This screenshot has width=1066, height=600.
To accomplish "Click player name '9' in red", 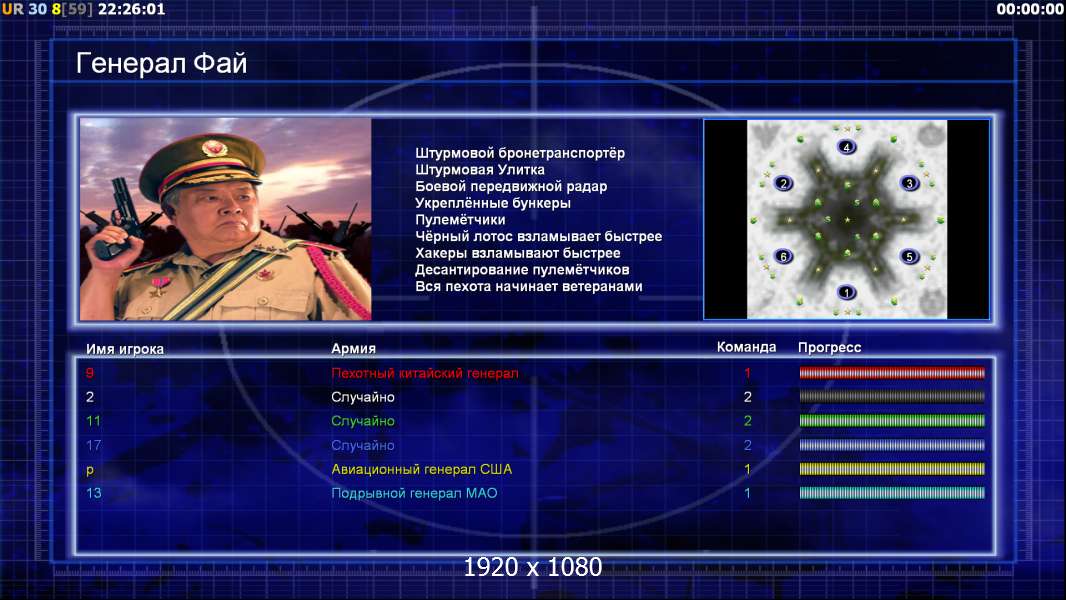I will pos(90,373).
